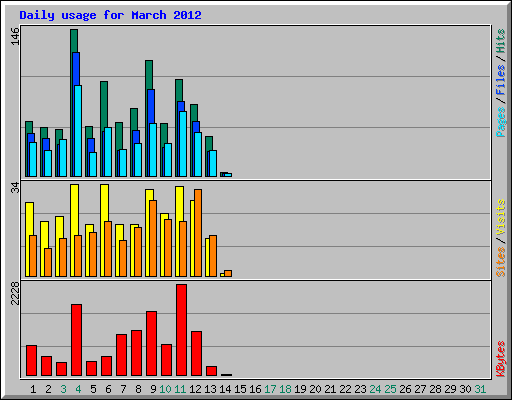This screenshot has height=400, width=512.
Task: Click day "7" on the x-axis
Action: pyautogui.click(x=123, y=389)
